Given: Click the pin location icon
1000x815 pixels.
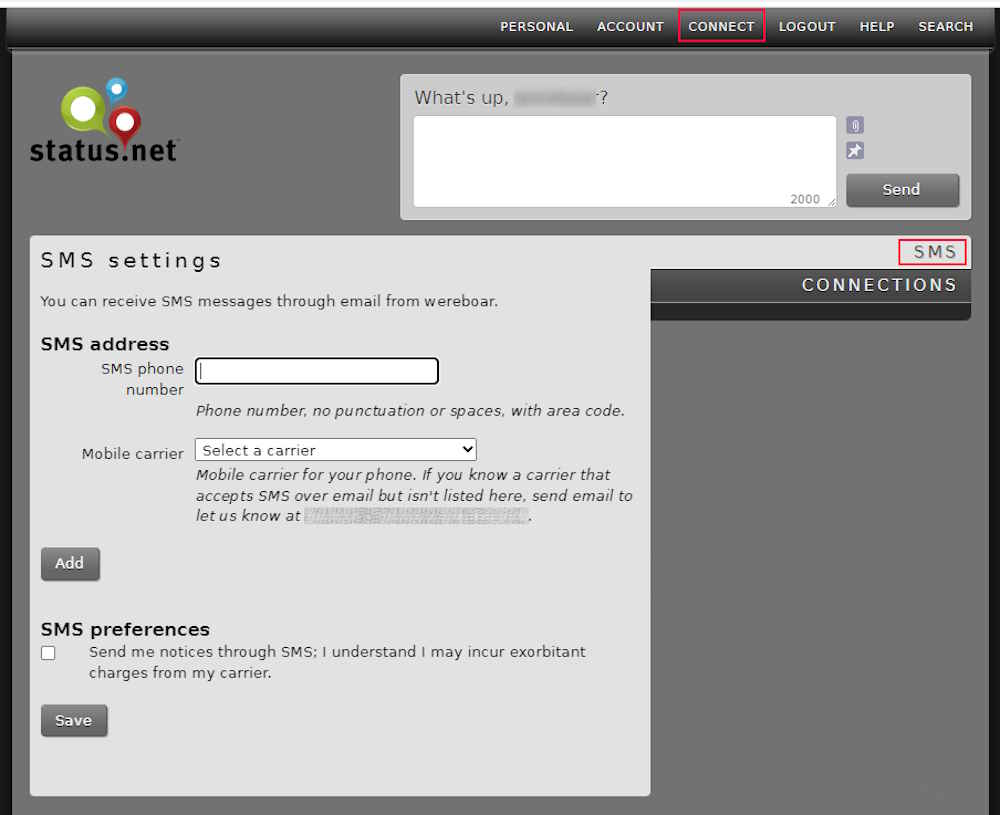Looking at the screenshot, I should (x=855, y=151).
